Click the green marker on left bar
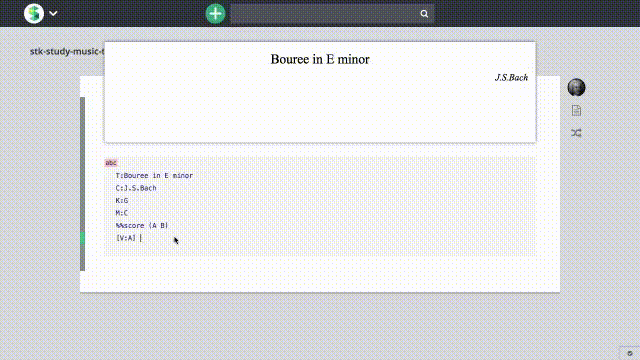640x360 pixels. [x=82, y=238]
